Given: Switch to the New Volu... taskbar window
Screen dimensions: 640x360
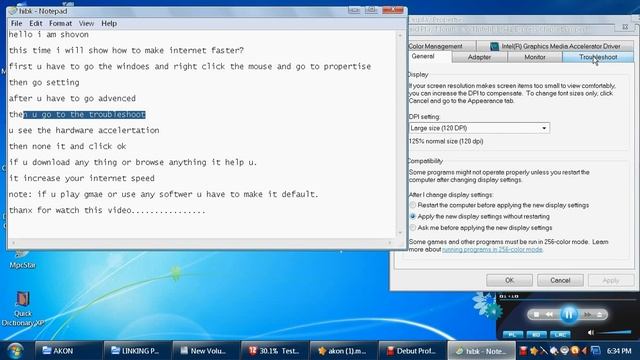Looking at the screenshot, I should click(206, 351).
